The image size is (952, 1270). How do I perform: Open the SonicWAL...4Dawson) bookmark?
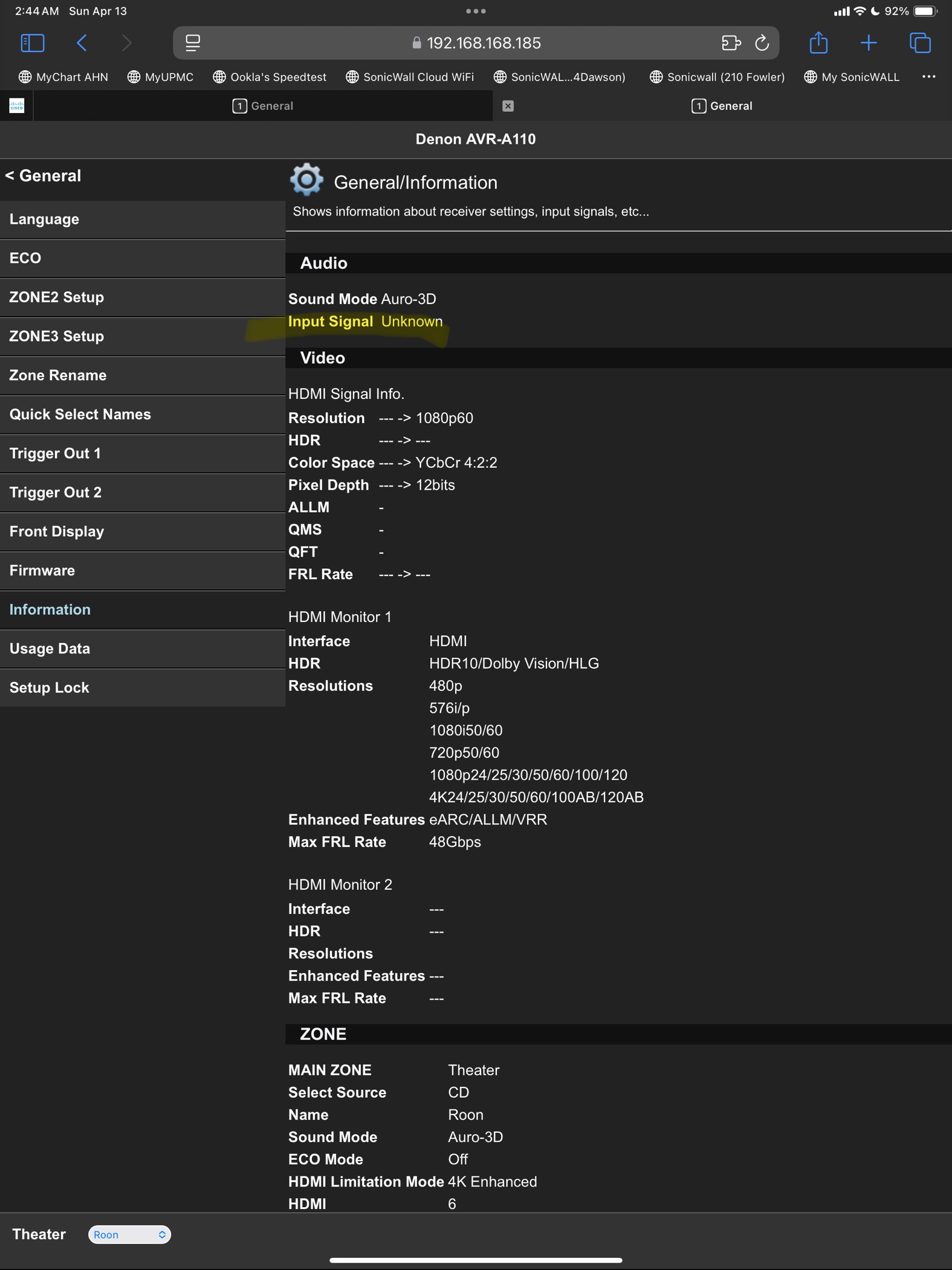560,77
